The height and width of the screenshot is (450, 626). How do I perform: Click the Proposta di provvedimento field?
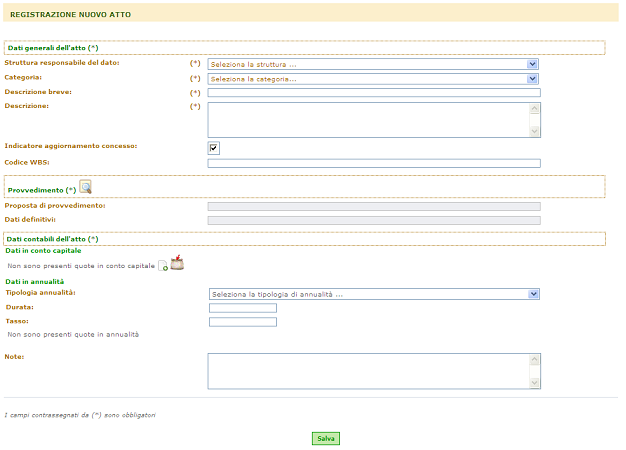pos(374,206)
